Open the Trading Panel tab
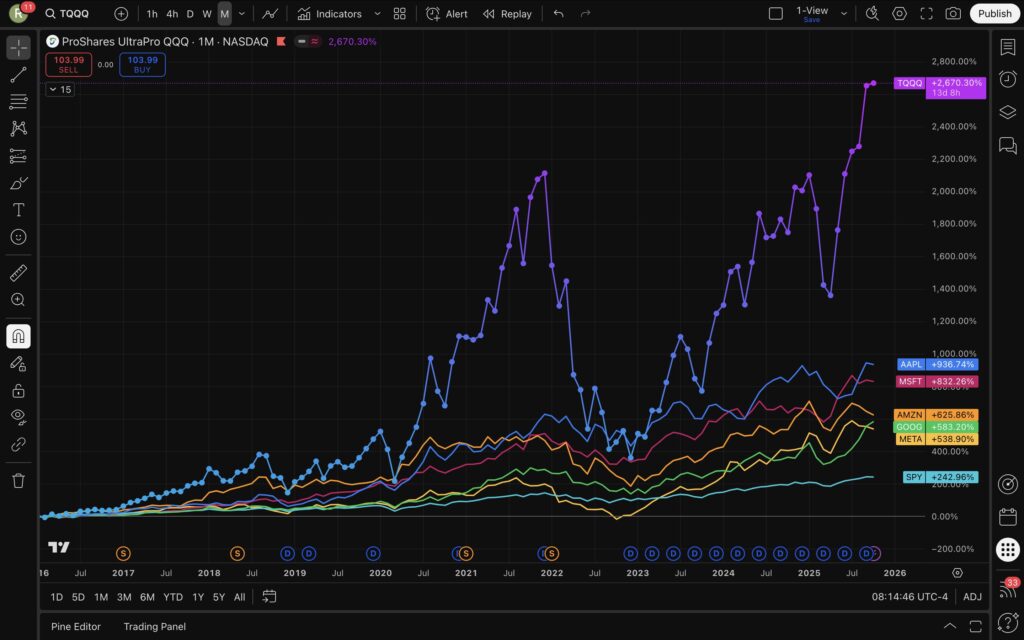Image resolution: width=1024 pixels, height=640 pixels. click(x=154, y=626)
